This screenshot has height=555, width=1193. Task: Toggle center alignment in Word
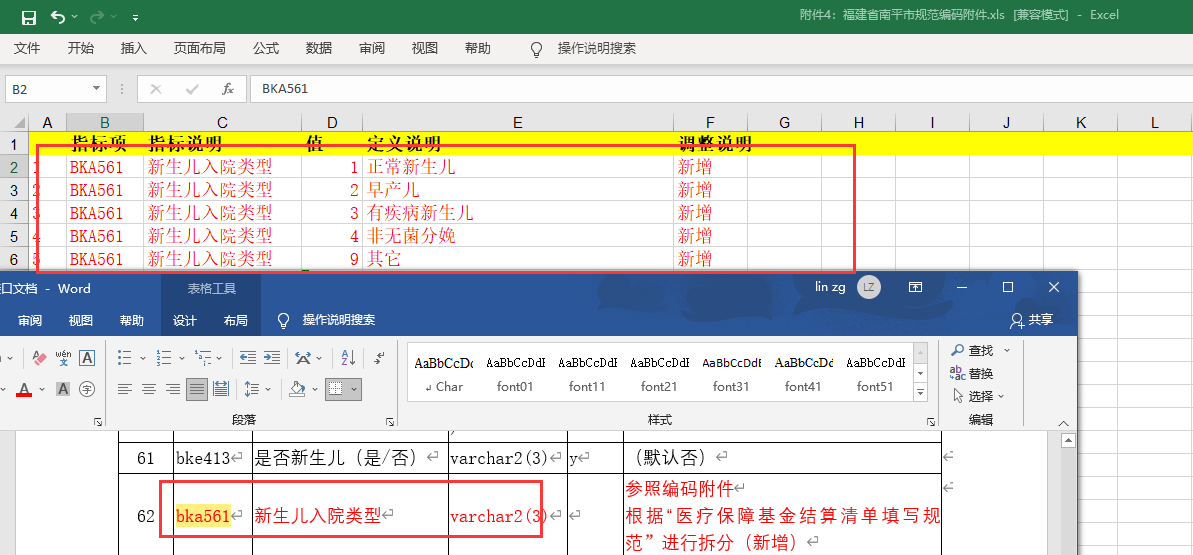click(x=149, y=389)
